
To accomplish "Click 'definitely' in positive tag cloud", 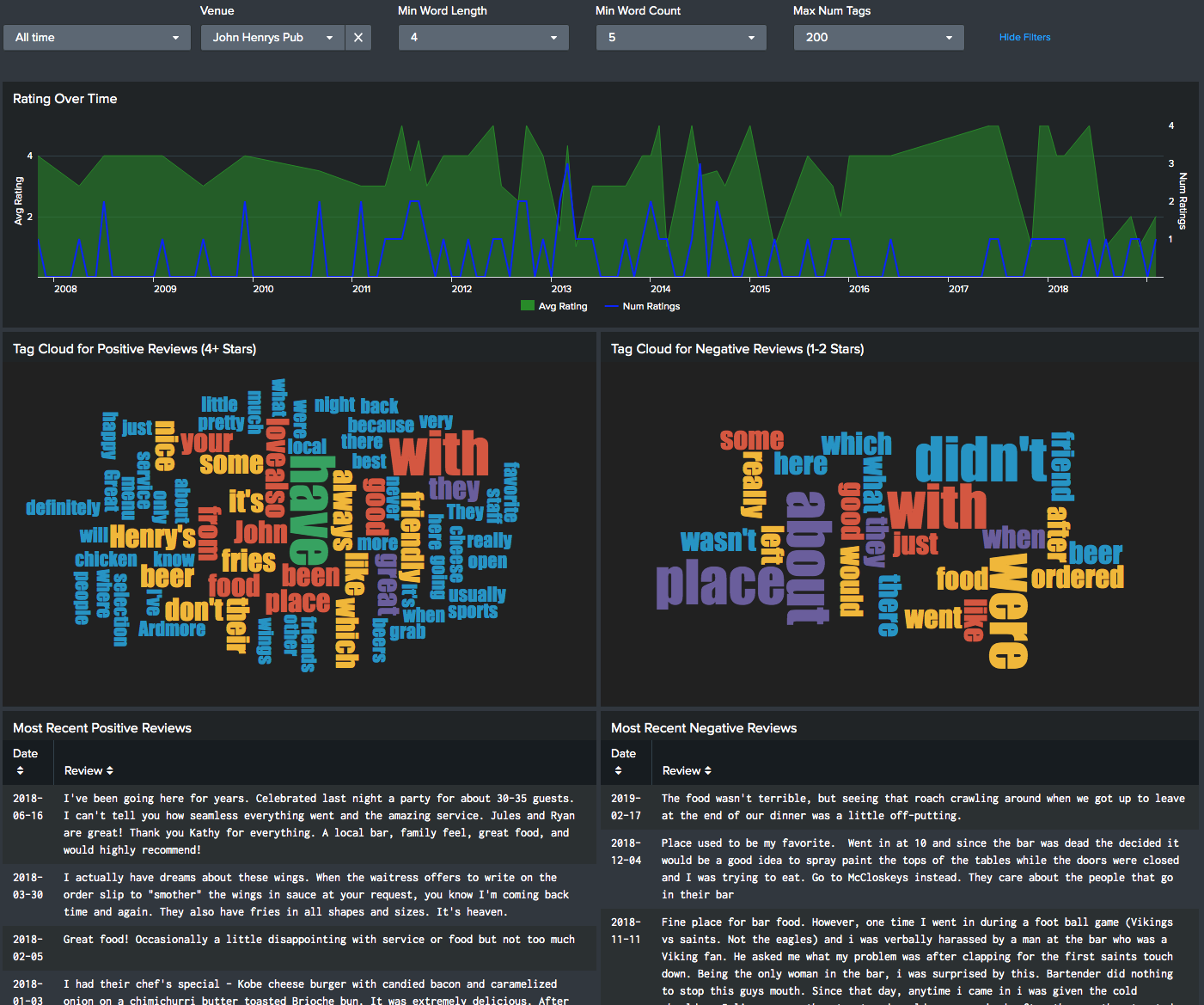I will click(x=63, y=507).
